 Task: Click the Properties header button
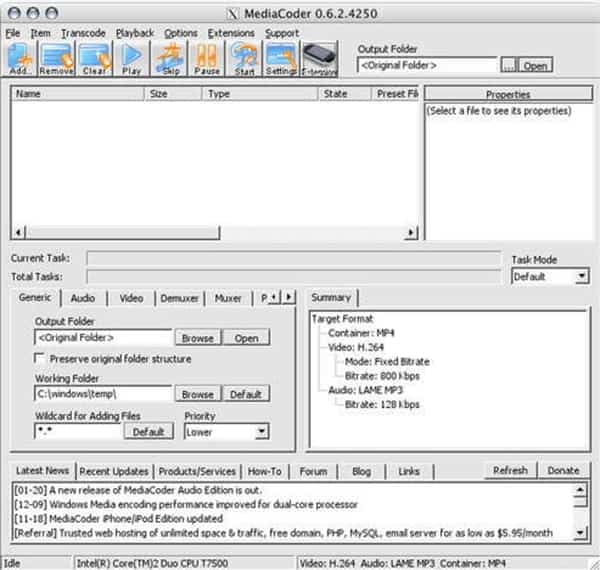click(x=508, y=94)
